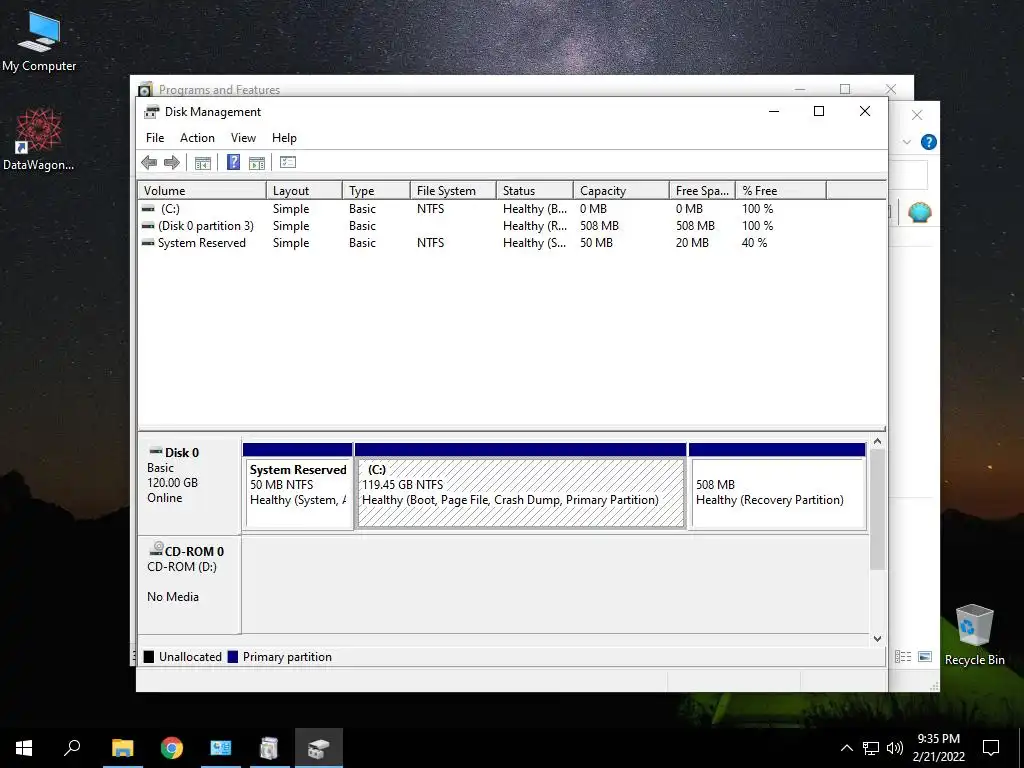The height and width of the screenshot is (768, 1024).
Task: Click the scroll-down arrow in graphical view
Action: pyautogui.click(x=877, y=639)
